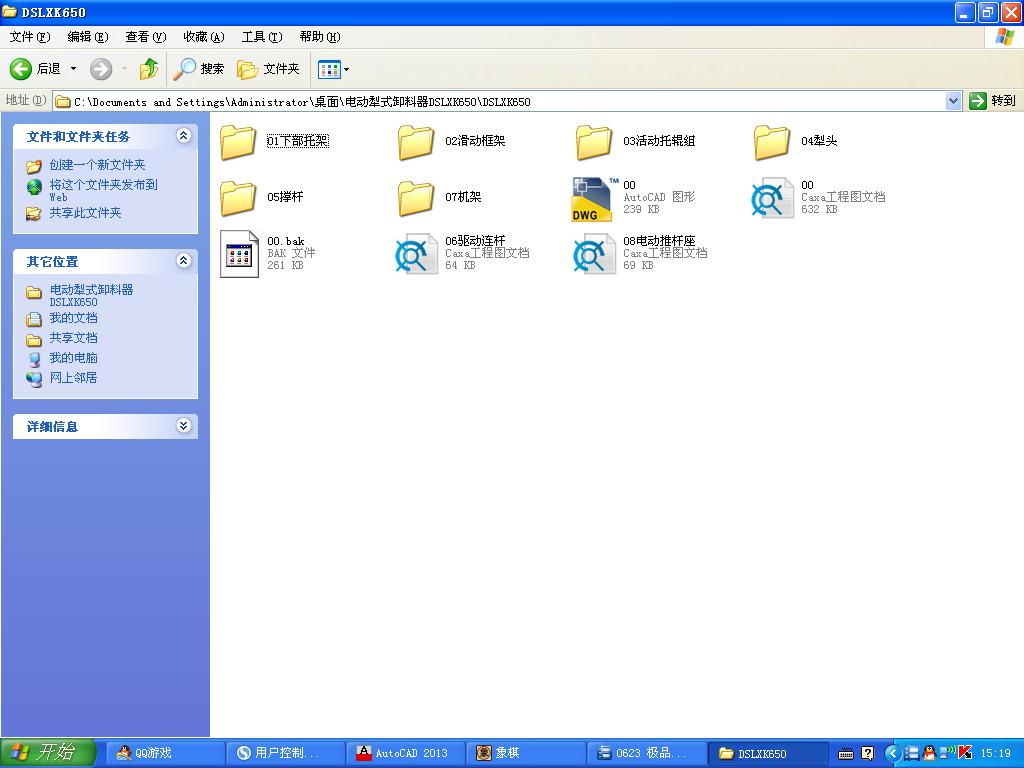This screenshot has width=1024, height=768.
Task: Open the Back button history dropdown
Action: point(73,69)
